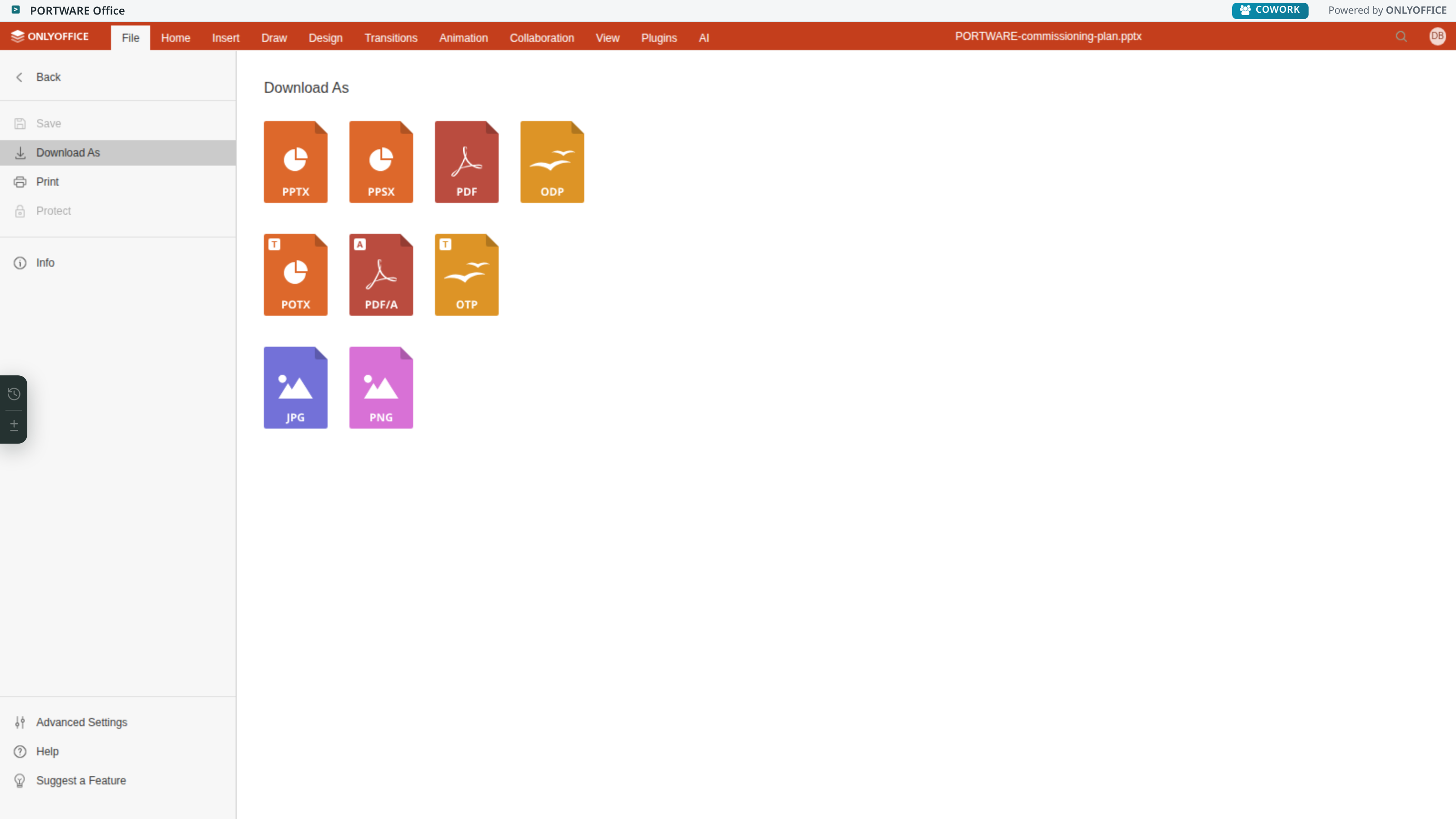The image size is (1456, 819).
Task: Open the Insert tab
Action: click(x=226, y=38)
